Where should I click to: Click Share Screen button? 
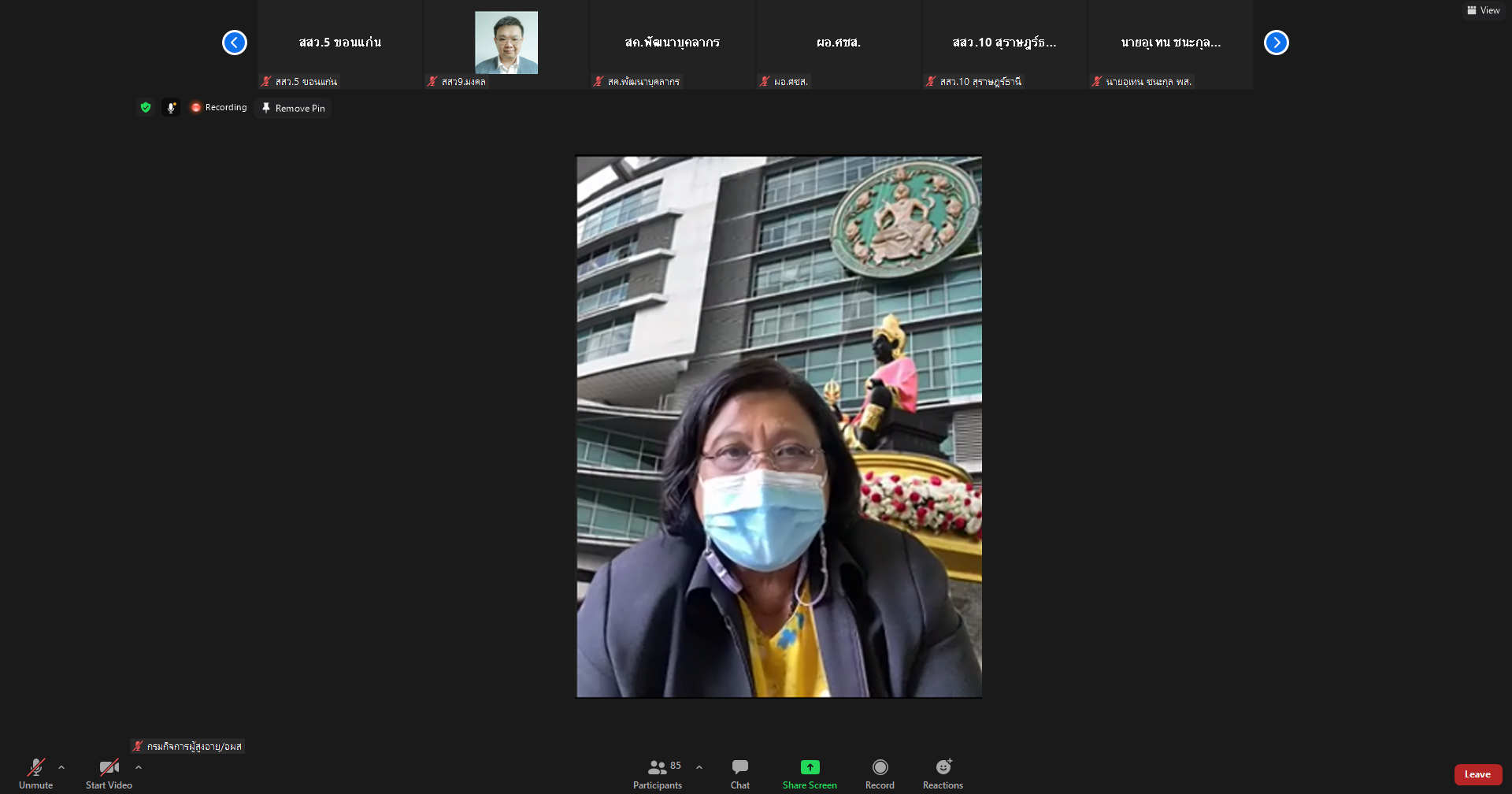click(810, 773)
